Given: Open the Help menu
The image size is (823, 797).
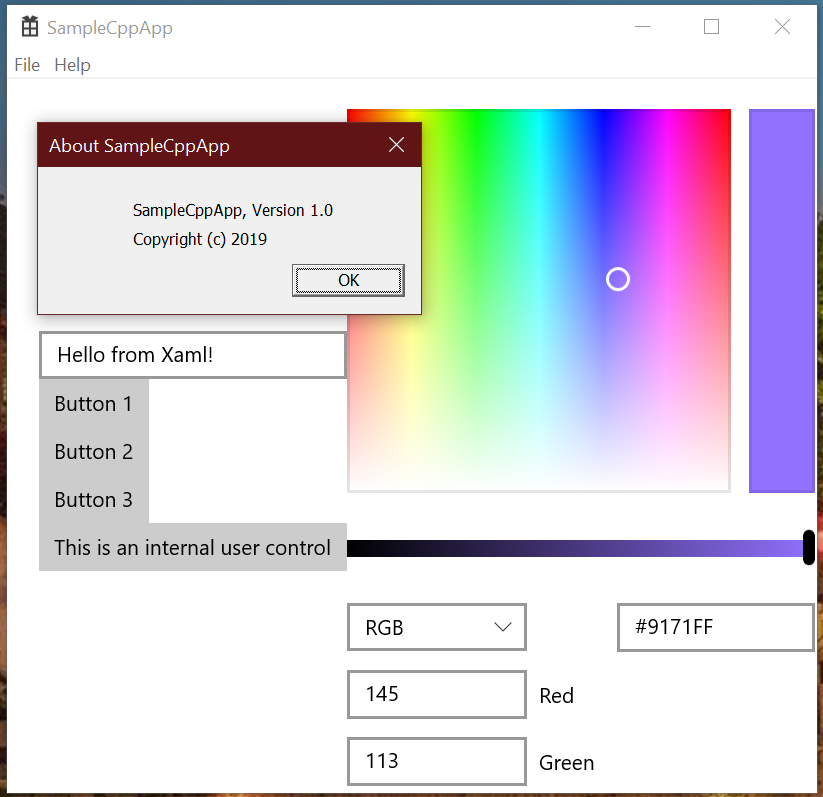Looking at the screenshot, I should (72, 65).
